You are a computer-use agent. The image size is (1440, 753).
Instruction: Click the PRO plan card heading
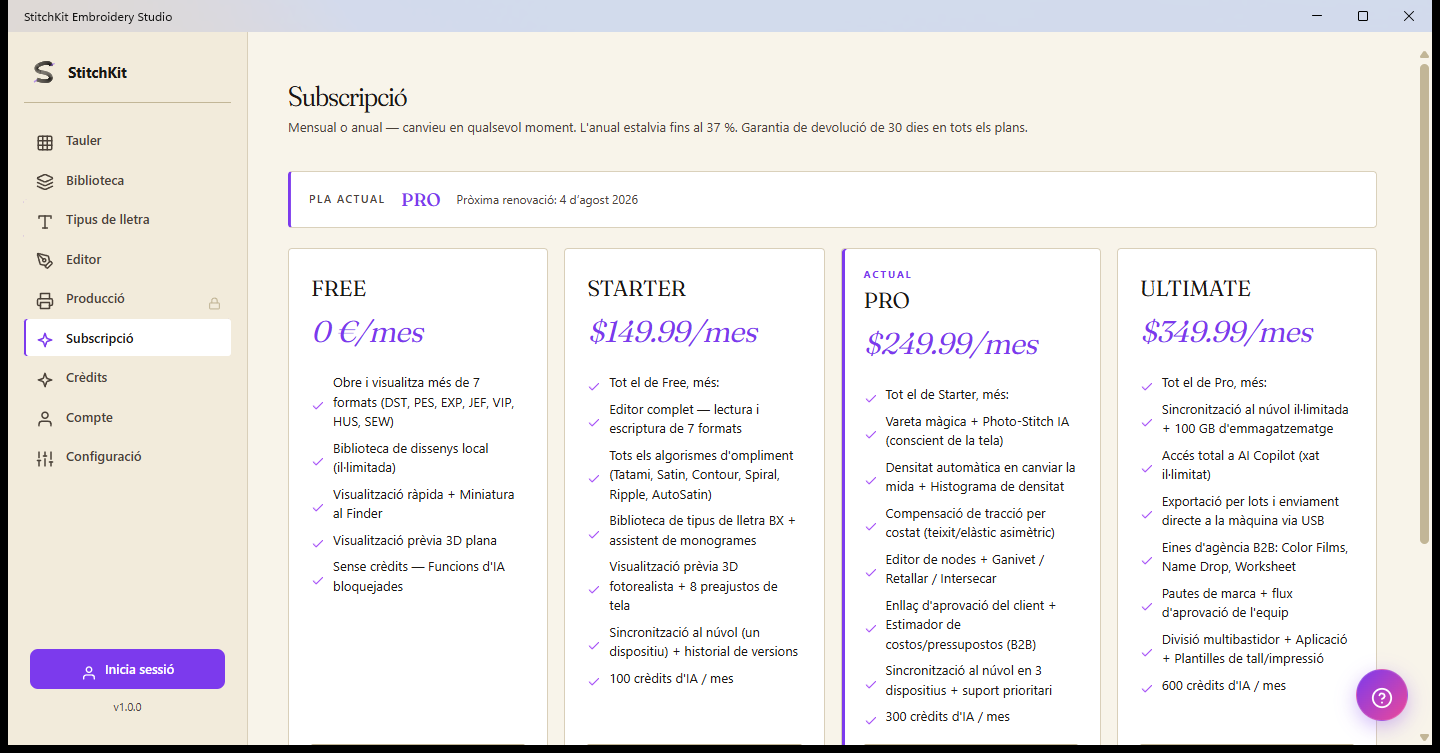coord(887,301)
